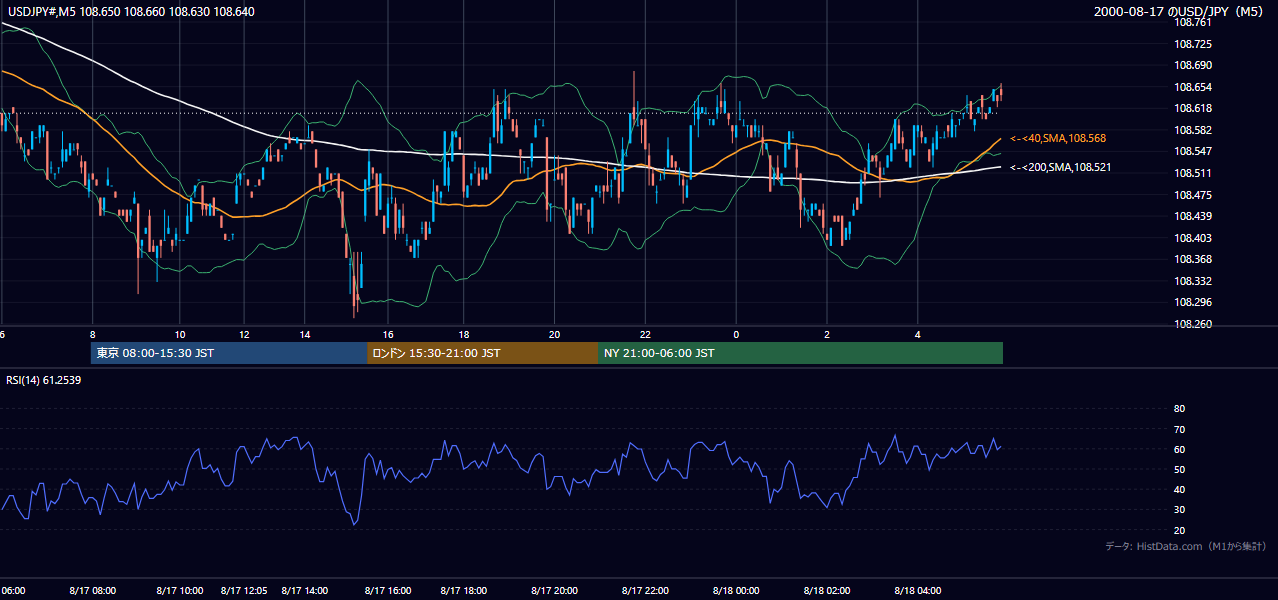Select the NY 21:00-06:00 JST session bar
The height and width of the screenshot is (600, 1278).
click(x=800, y=353)
